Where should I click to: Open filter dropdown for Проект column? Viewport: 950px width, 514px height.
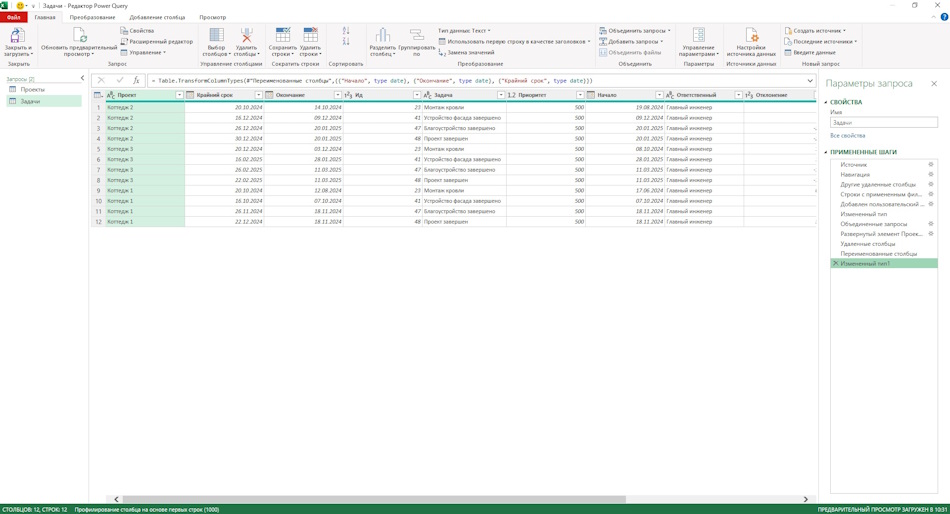179,95
